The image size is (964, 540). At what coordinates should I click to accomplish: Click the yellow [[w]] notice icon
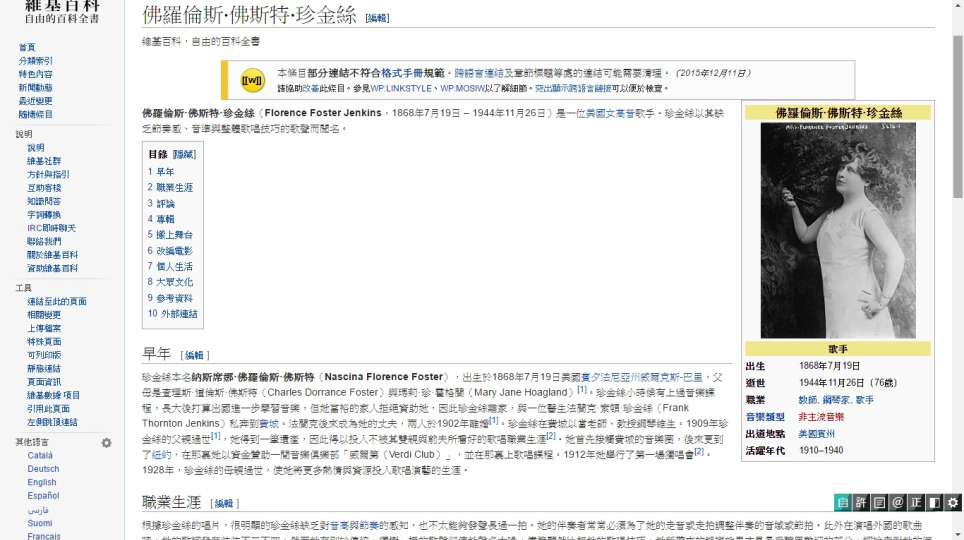[251, 80]
